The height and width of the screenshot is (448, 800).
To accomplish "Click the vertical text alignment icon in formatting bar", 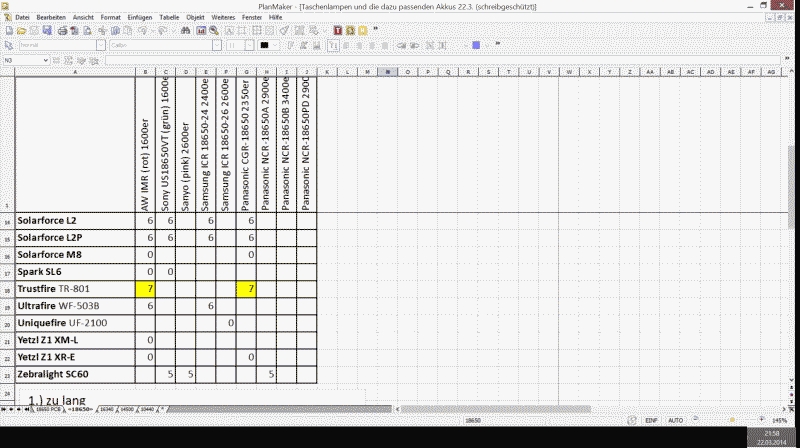I will pos(333,45).
